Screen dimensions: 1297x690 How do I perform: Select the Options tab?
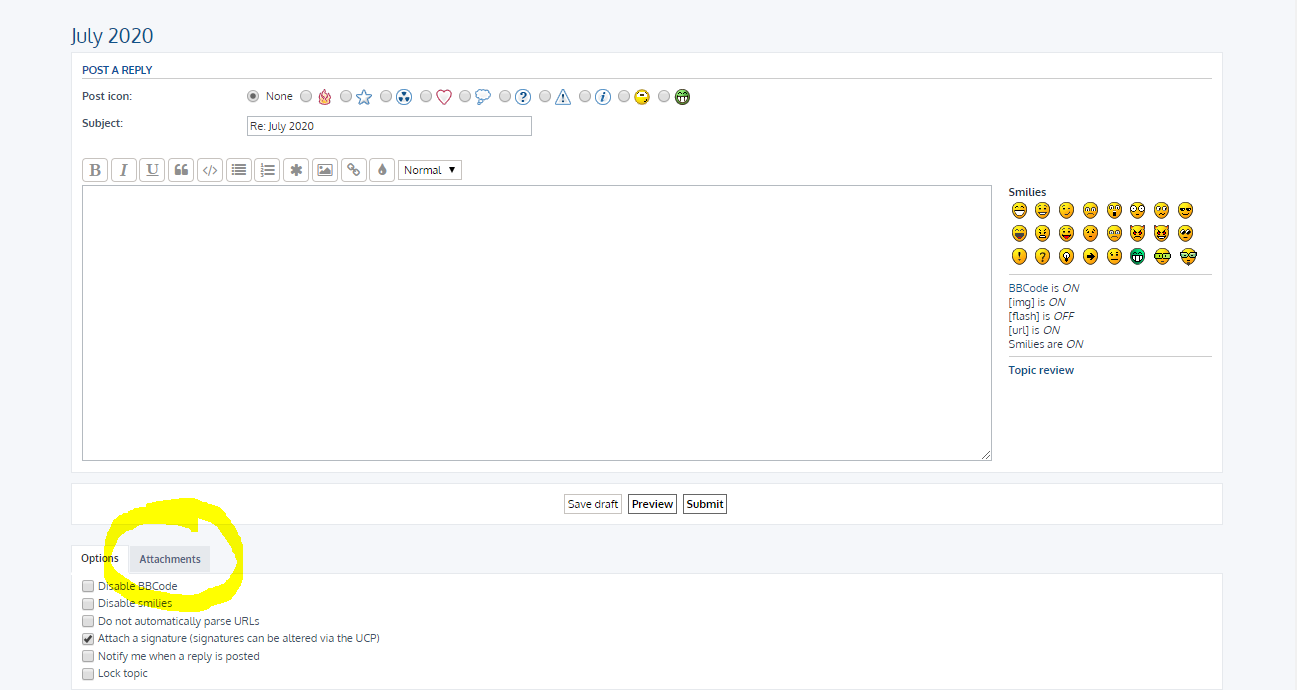[100, 559]
